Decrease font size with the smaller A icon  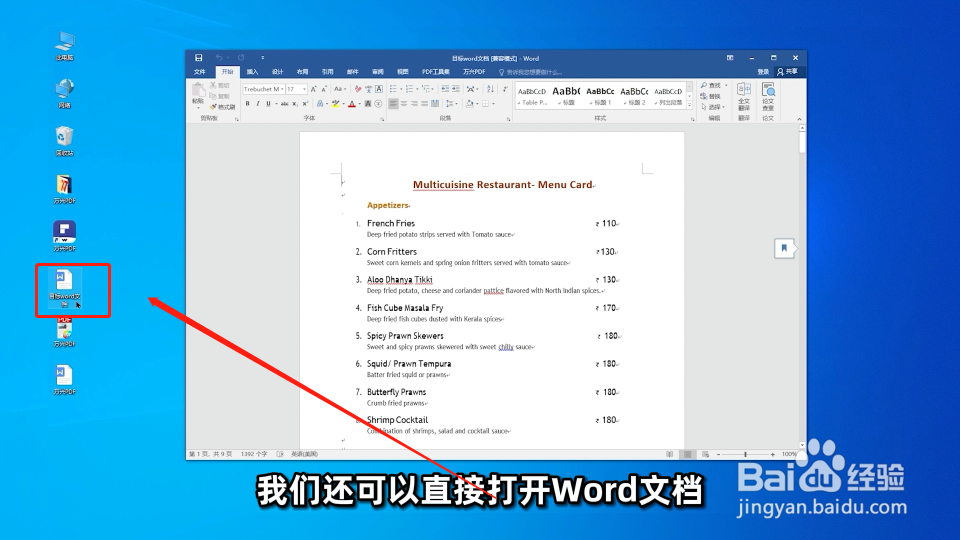[324, 89]
